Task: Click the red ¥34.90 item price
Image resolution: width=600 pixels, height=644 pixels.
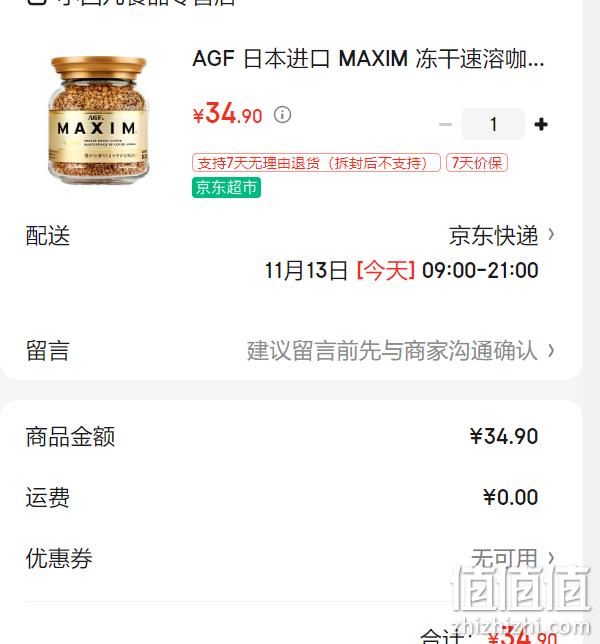Action: (227, 113)
